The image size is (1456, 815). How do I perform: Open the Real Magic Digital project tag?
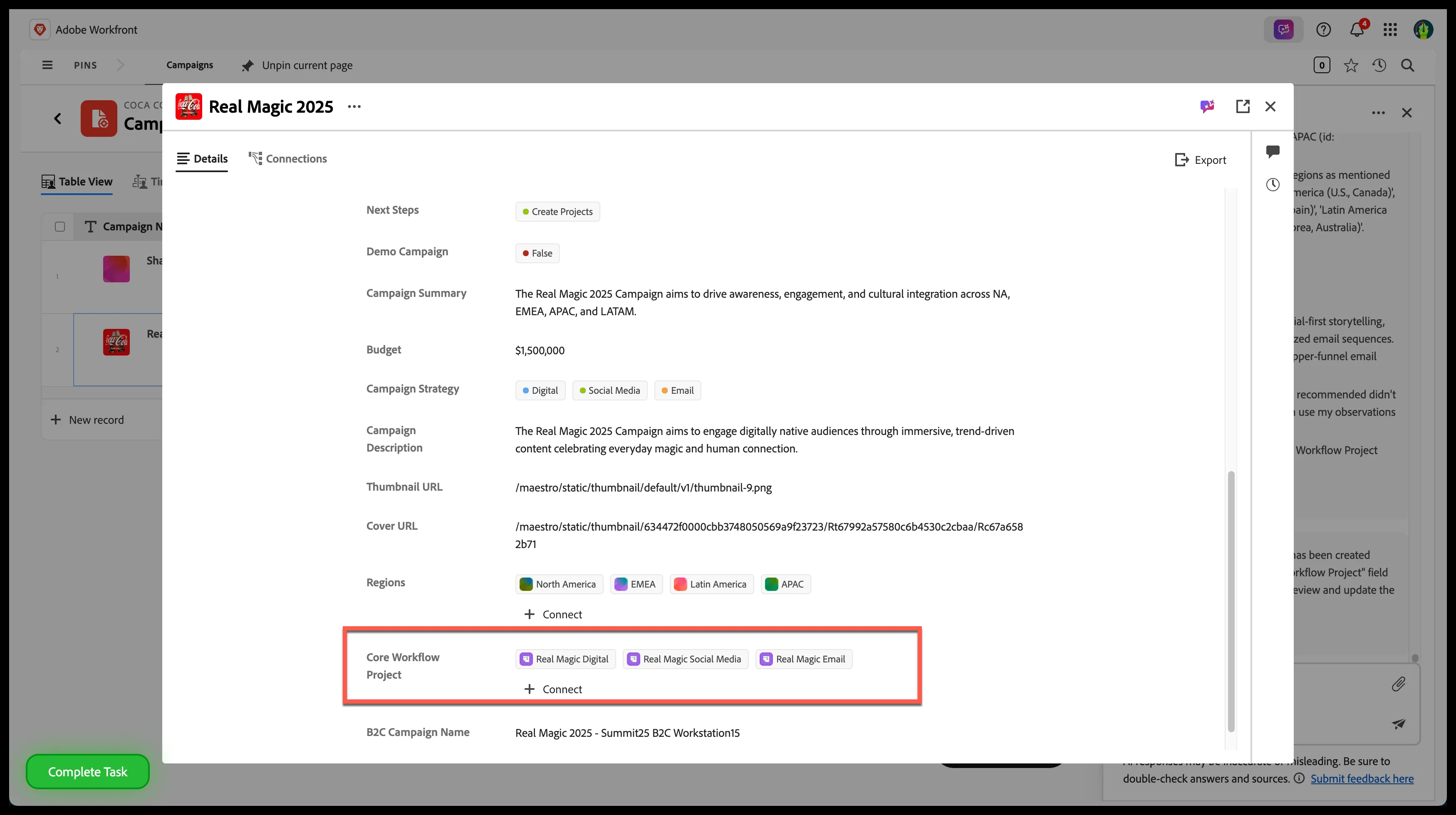[x=565, y=659]
